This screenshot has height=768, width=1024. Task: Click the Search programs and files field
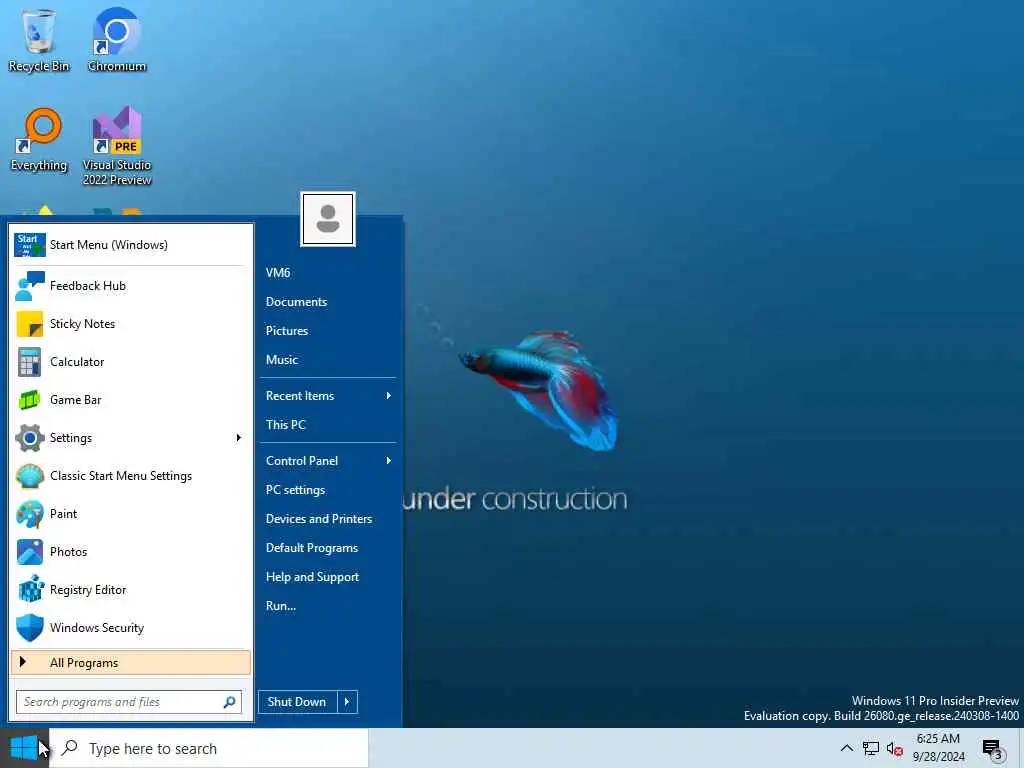tap(129, 702)
